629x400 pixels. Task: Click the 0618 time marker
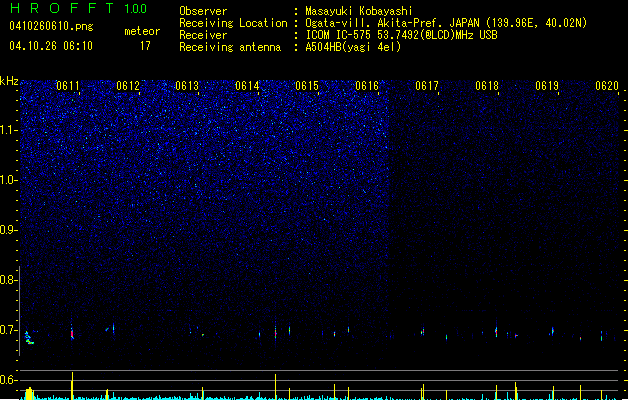click(x=487, y=85)
